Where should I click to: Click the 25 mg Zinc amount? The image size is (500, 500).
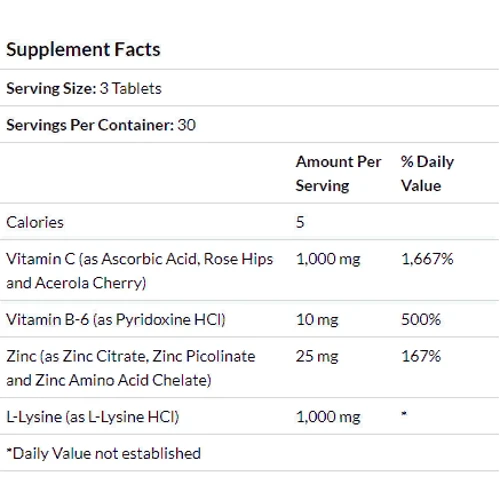317,356
